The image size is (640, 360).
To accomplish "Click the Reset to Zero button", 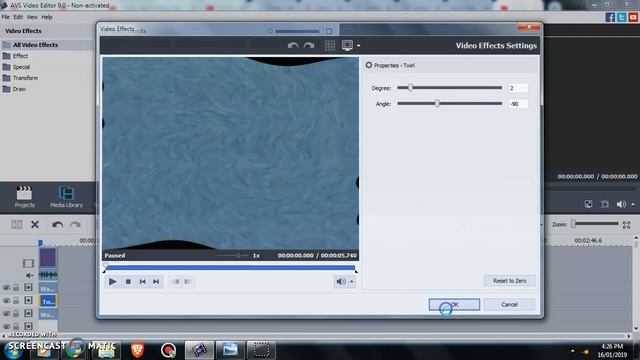I will pyautogui.click(x=509, y=281).
